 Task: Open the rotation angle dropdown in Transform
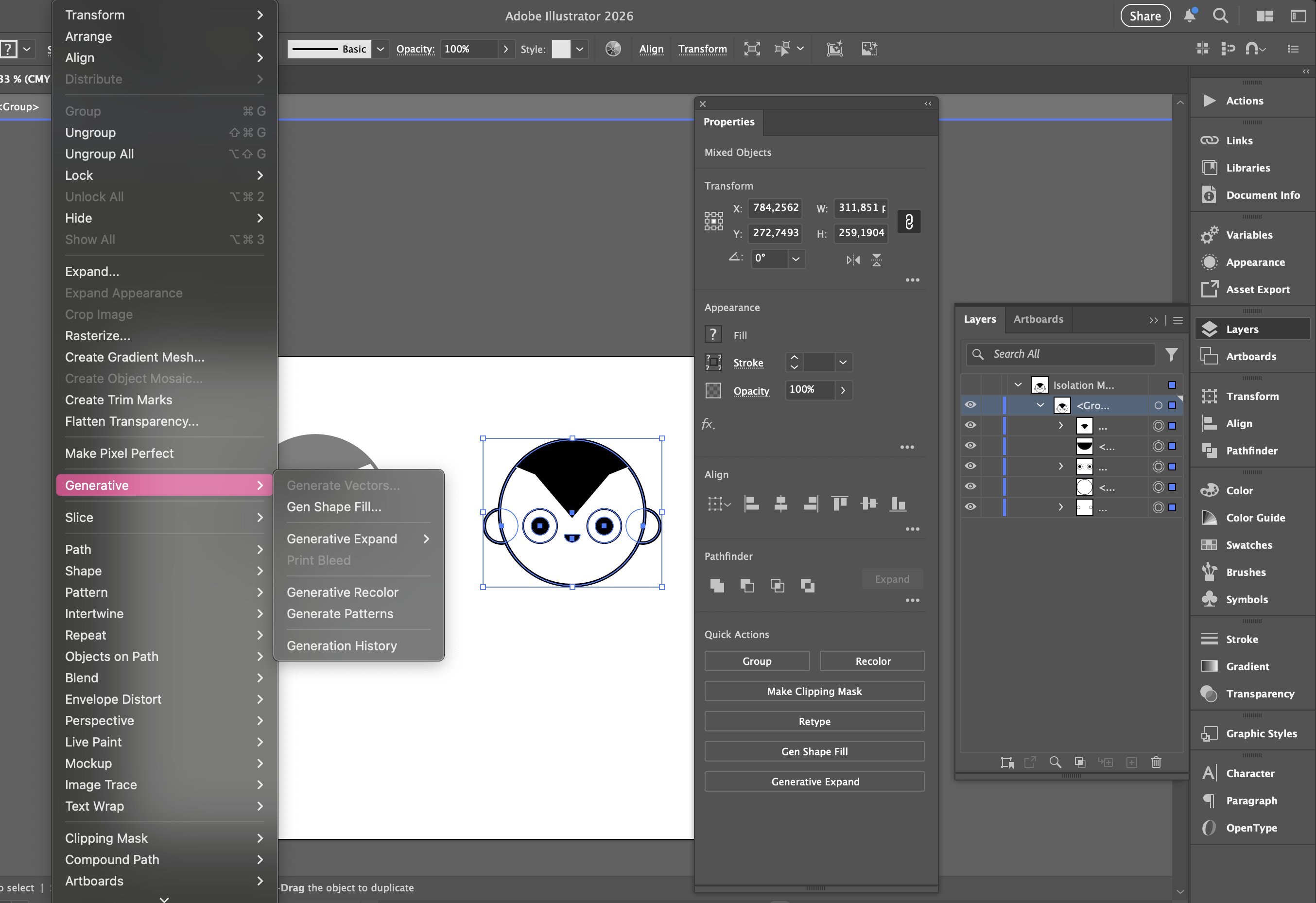796,259
